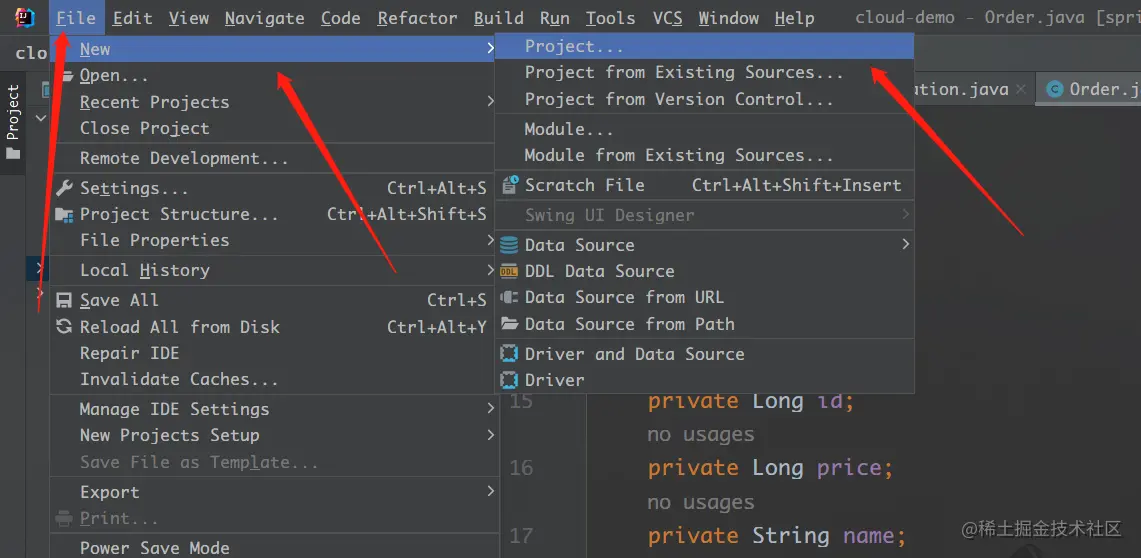Expand the Local History submenu arrow
The width and height of the screenshot is (1141, 558).
[490, 270]
